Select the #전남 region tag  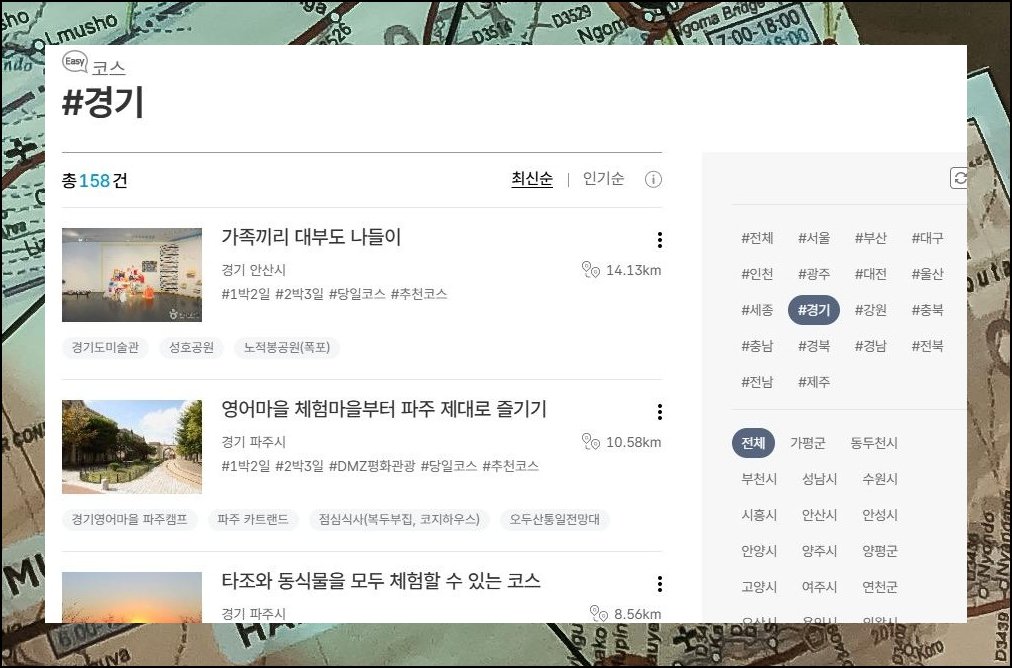tap(757, 382)
